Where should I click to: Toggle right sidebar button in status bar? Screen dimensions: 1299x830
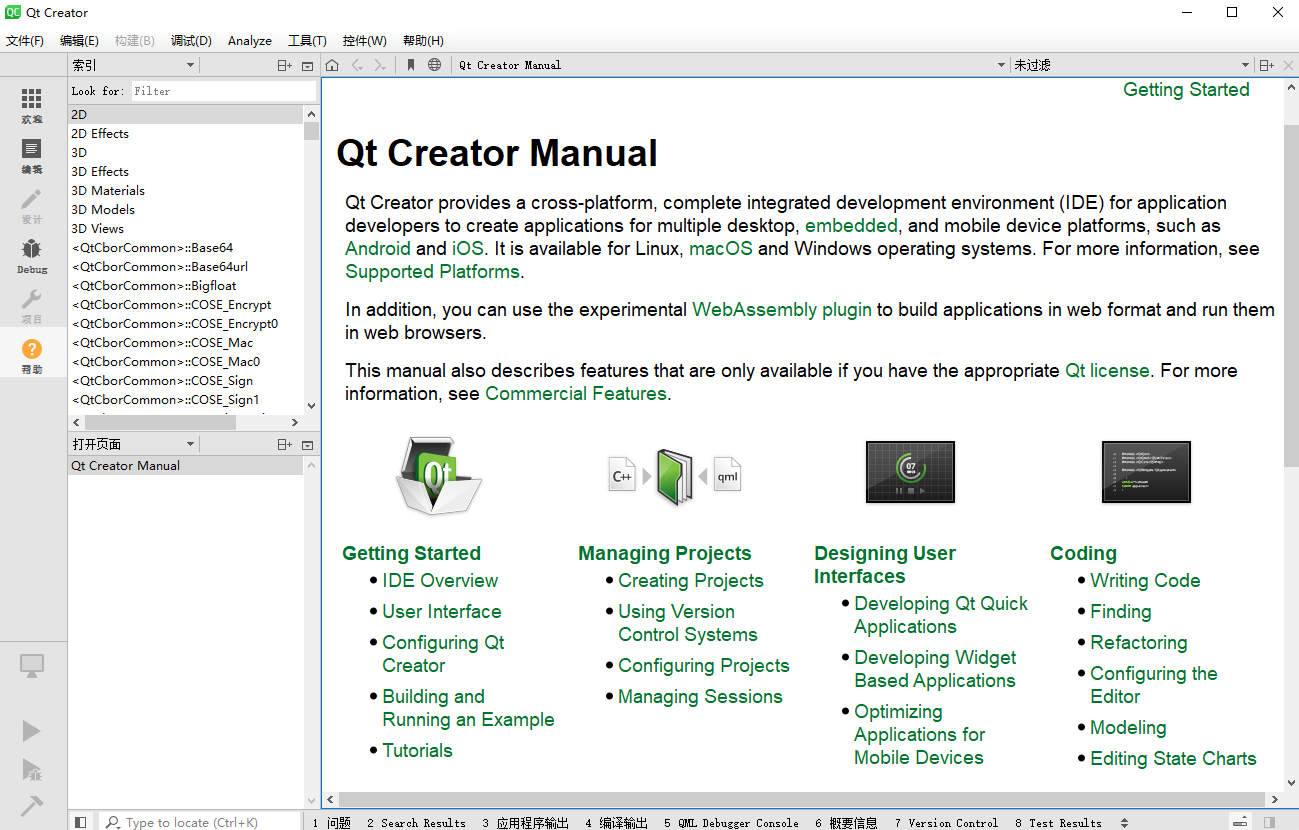pos(1269,822)
